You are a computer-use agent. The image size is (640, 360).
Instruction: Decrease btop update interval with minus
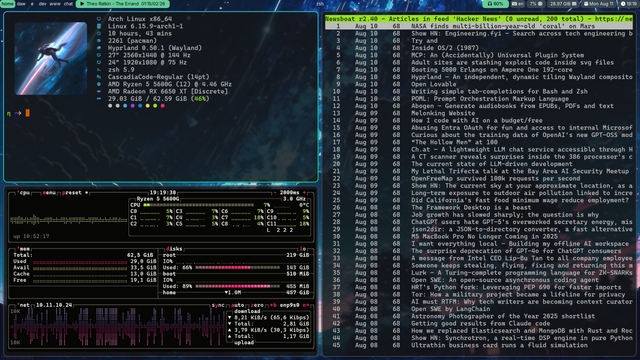tap(275, 193)
